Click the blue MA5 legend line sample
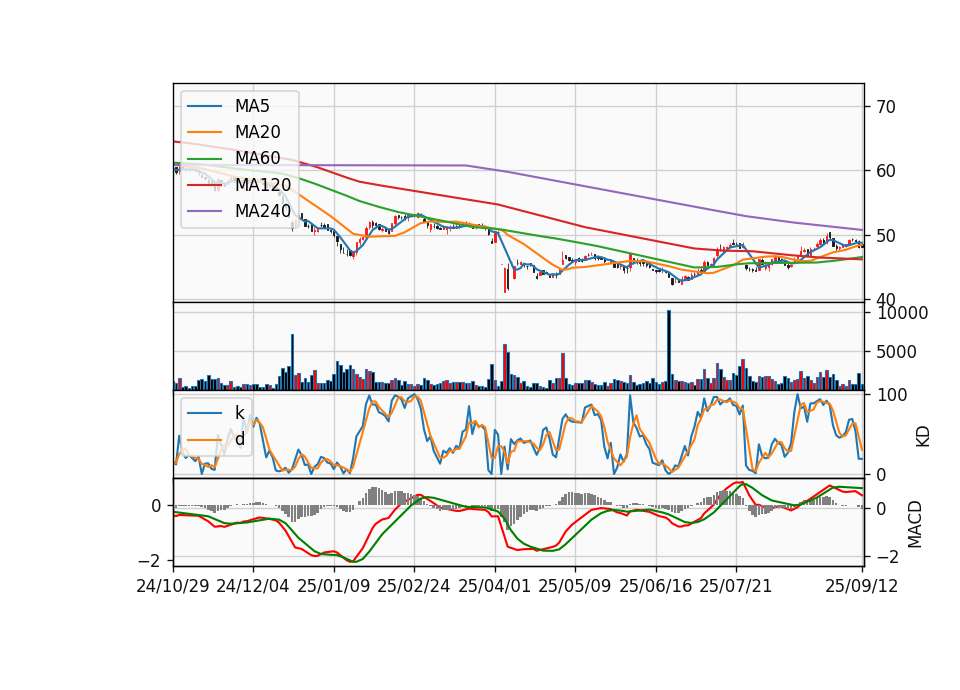This screenshot has height=690, width=960. pyautogui.click(x=204, y=107)
